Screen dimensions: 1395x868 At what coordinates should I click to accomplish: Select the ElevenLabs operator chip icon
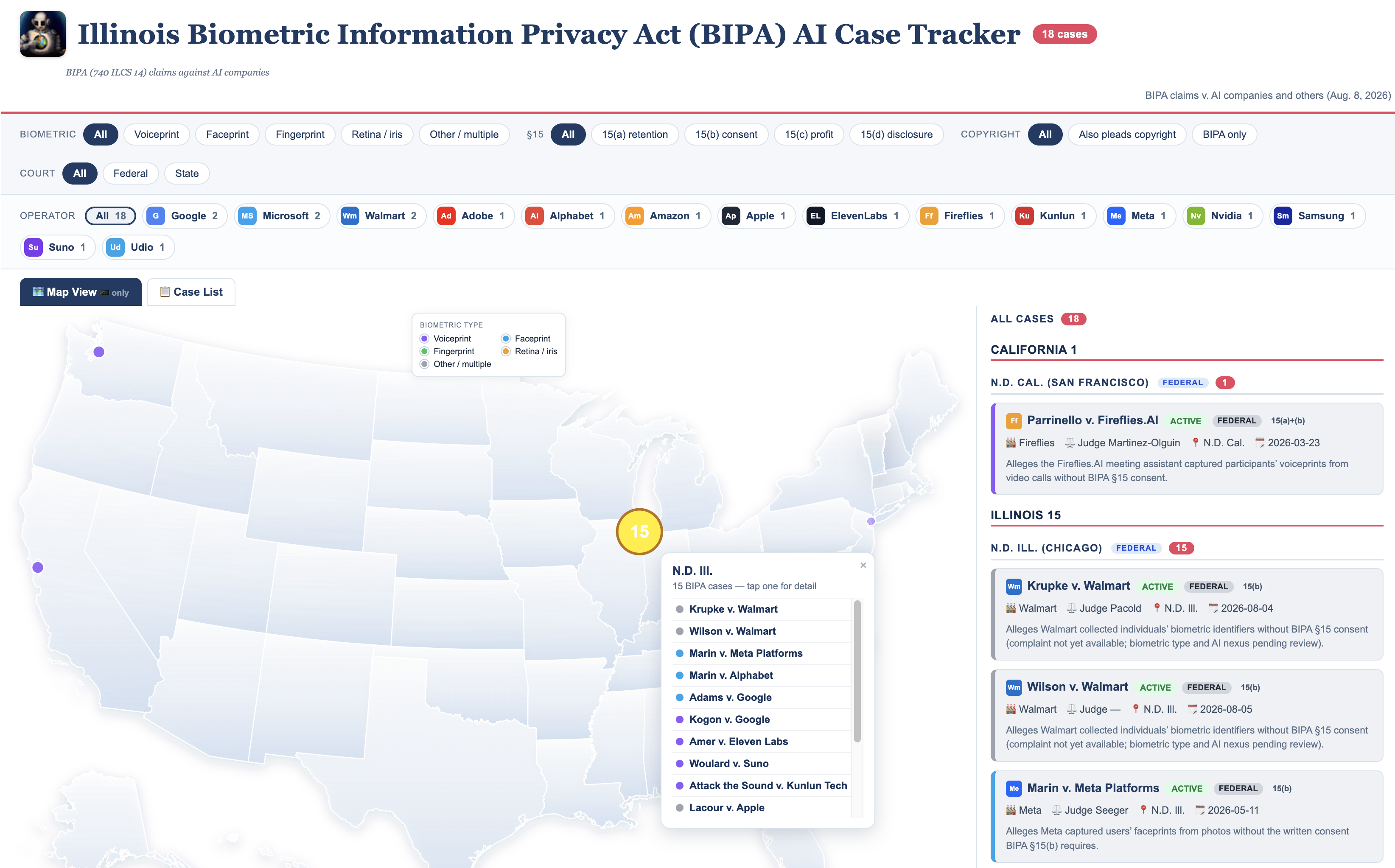click(816, 216)
